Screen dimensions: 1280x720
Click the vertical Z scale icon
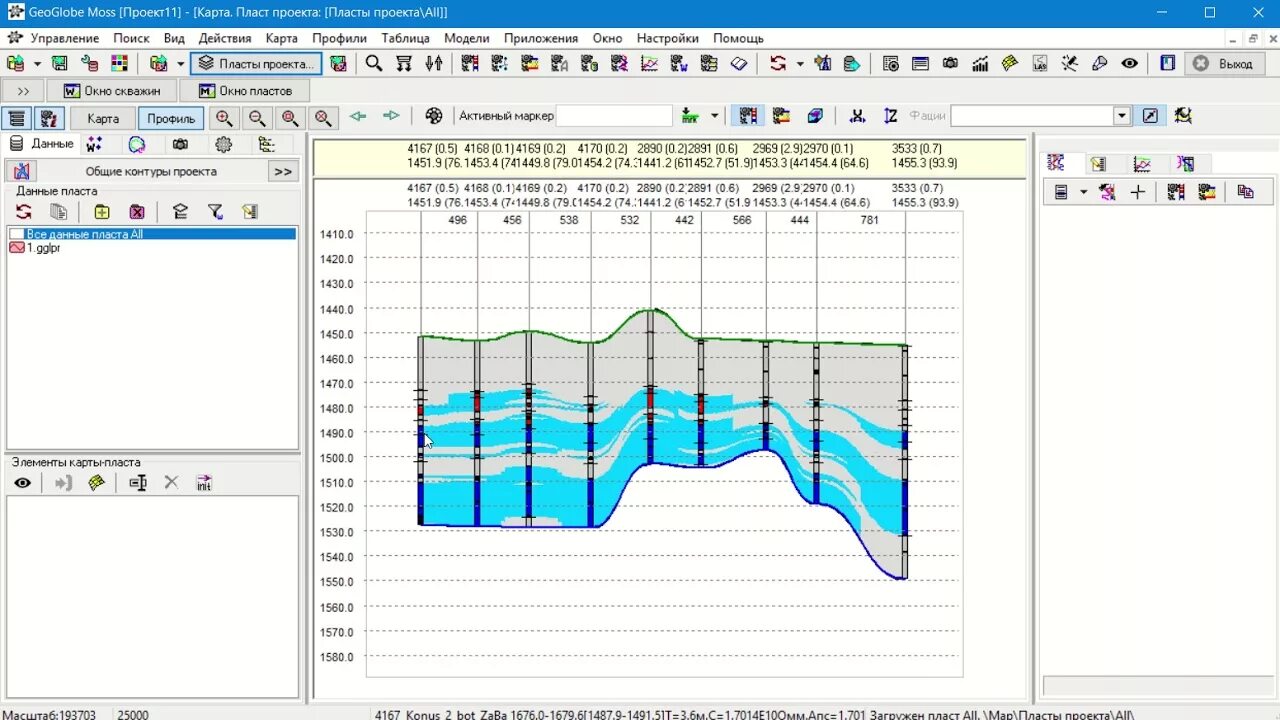pyautogui.click(x=891, y=116)
